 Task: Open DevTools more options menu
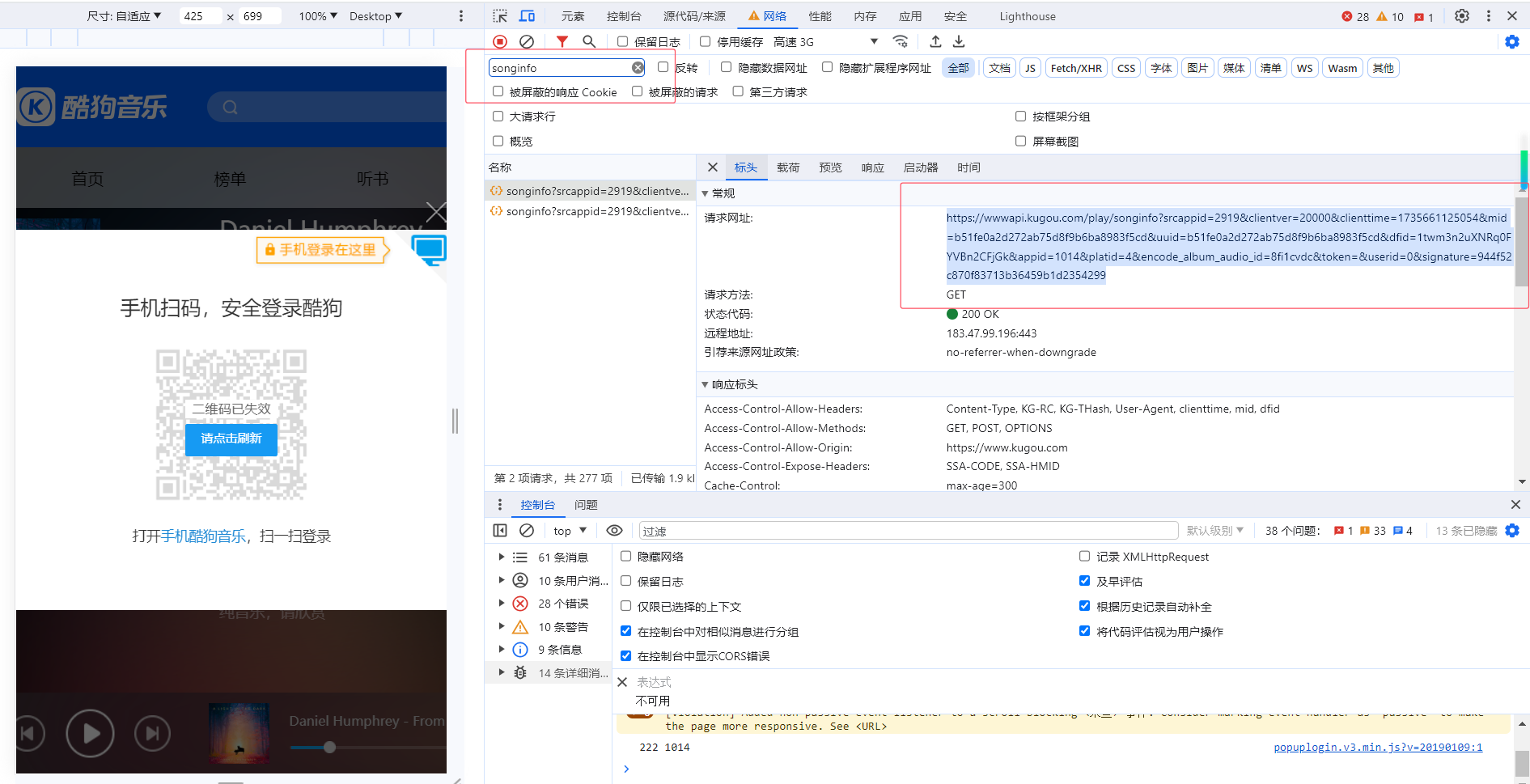[x=1488, y=16]
